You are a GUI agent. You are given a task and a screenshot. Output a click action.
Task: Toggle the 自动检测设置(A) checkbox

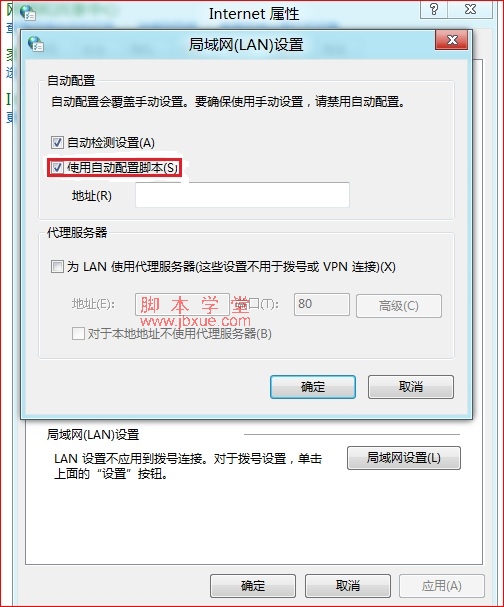(x=57, y=142)
